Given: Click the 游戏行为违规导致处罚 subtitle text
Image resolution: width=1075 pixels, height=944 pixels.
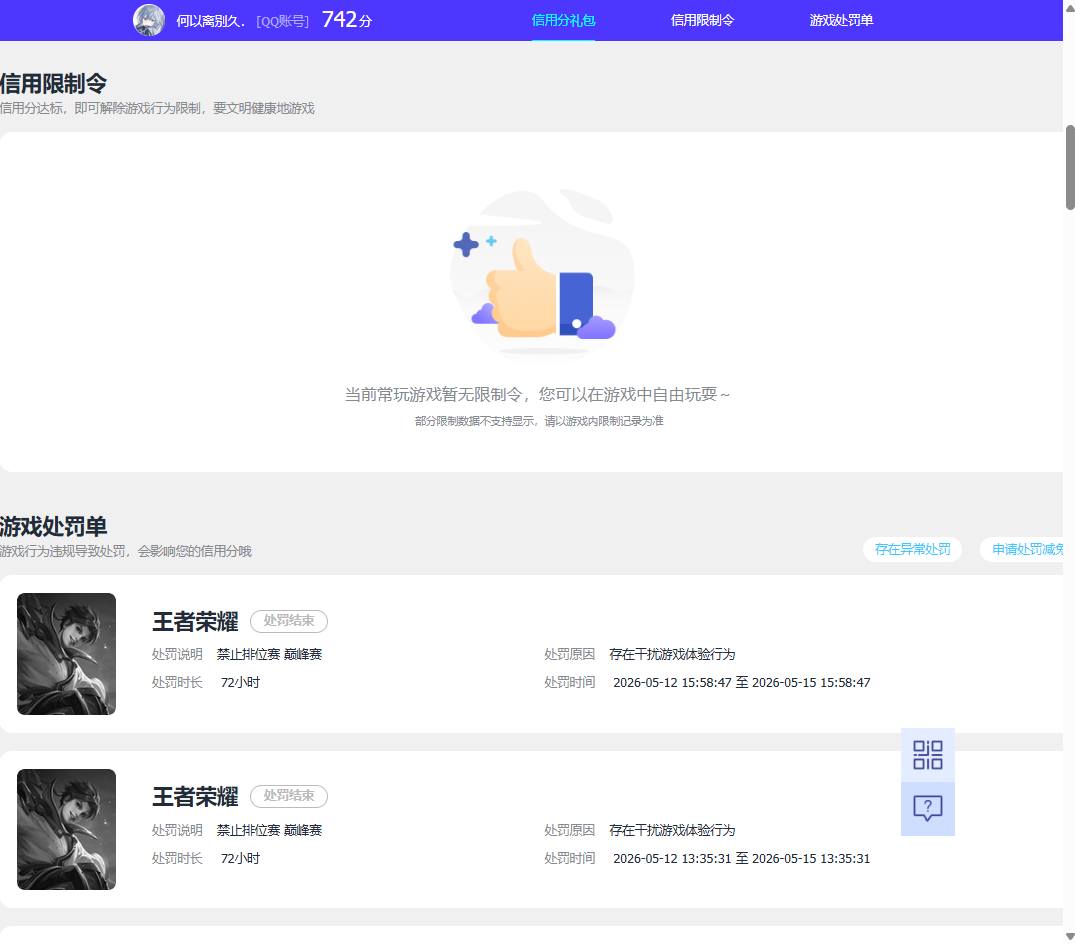Looking at the screenshot, I should [x=125, y=551].
